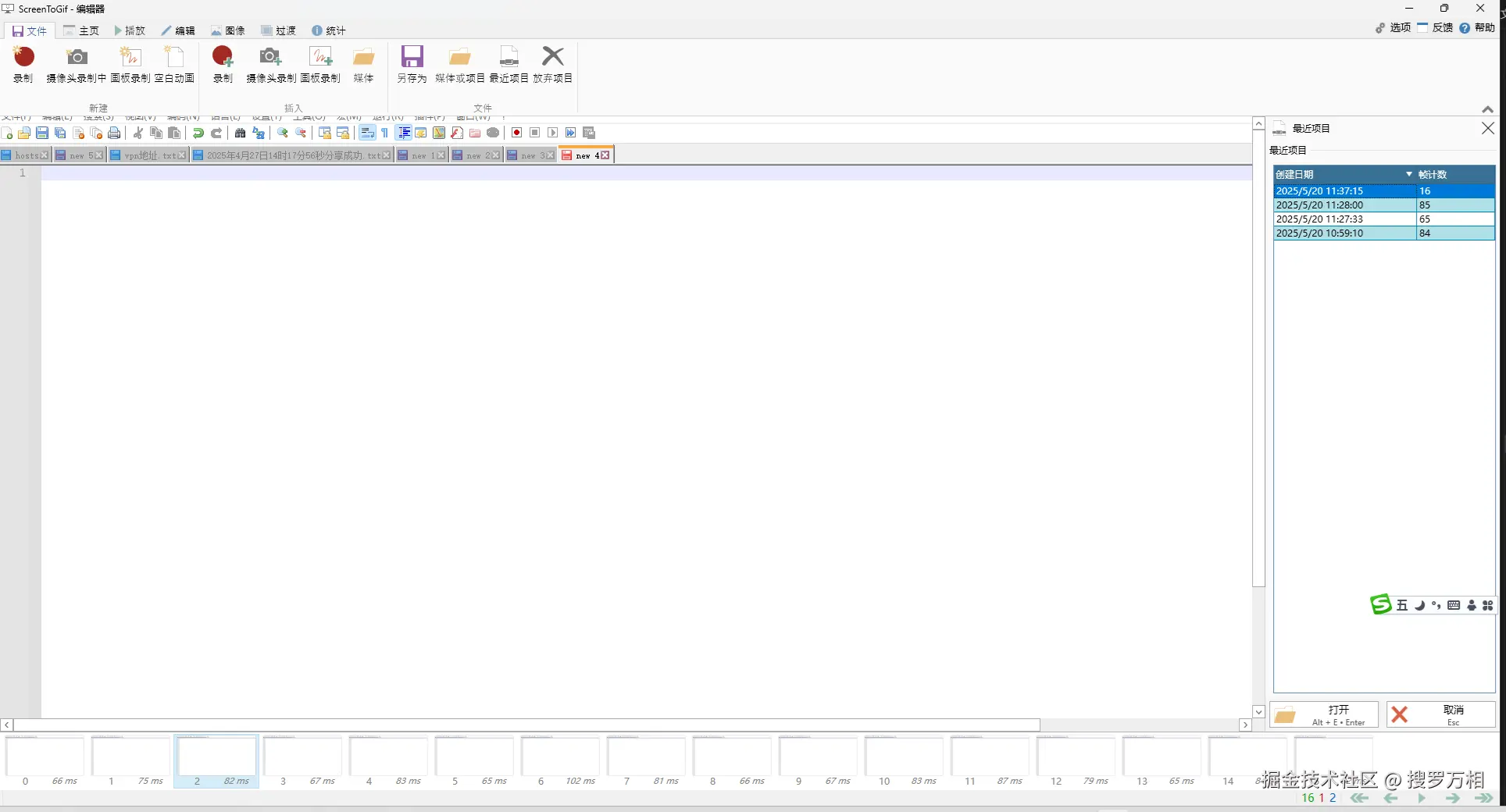The width and height of the screenshot is (1506, 812).
Task: Insert 画板录制 board recording in 插入 group
Action: point(320,64)
